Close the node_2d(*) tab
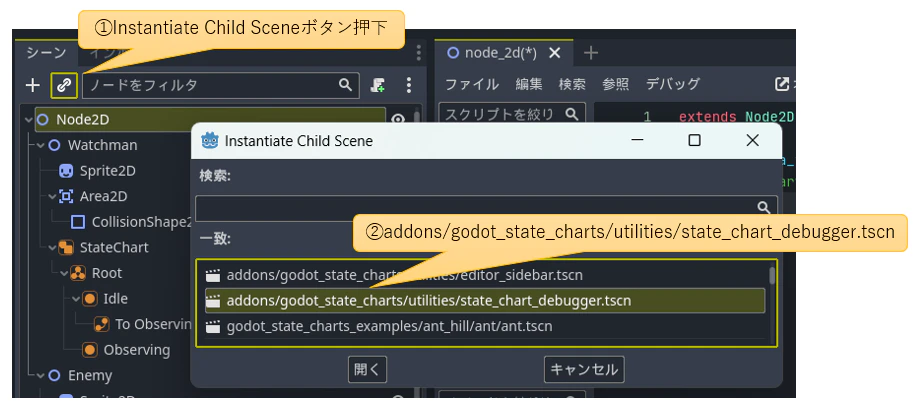Viewport: 916px width, 401px height. [555, 53]
